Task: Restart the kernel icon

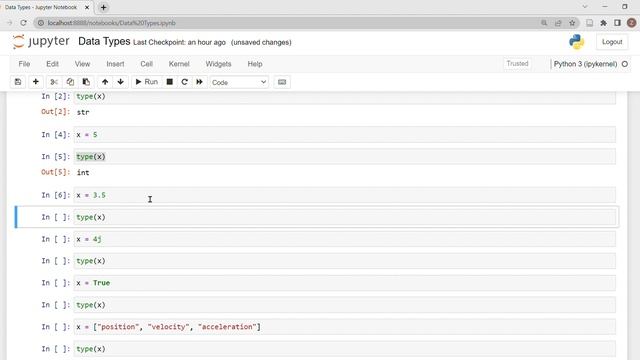Action: (184, 82)
